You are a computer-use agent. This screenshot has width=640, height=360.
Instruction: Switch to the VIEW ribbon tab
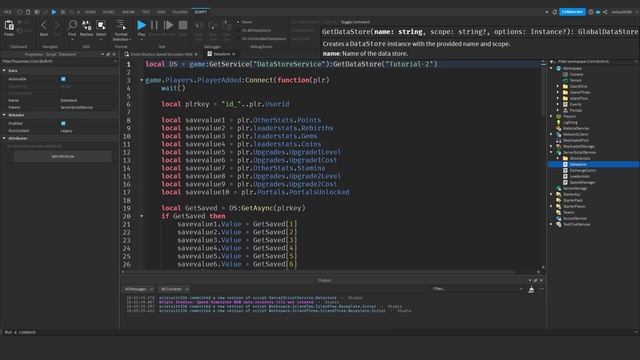pyautogui.click(x=161, y=12)
